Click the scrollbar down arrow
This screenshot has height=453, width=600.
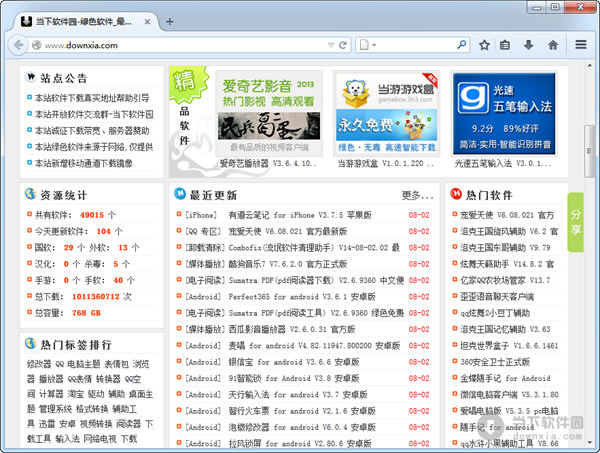589,443
